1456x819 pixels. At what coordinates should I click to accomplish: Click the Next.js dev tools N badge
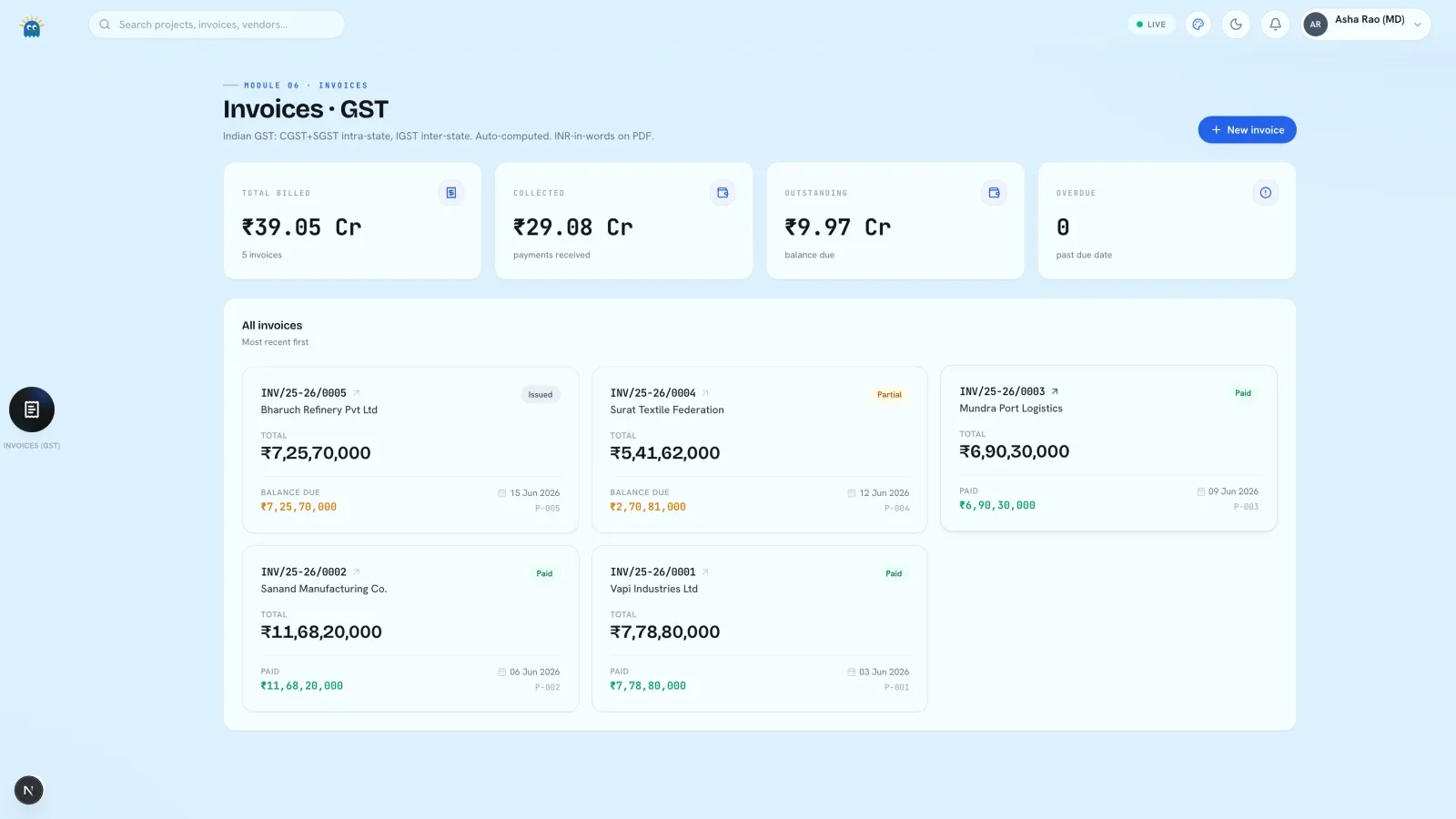28,790
